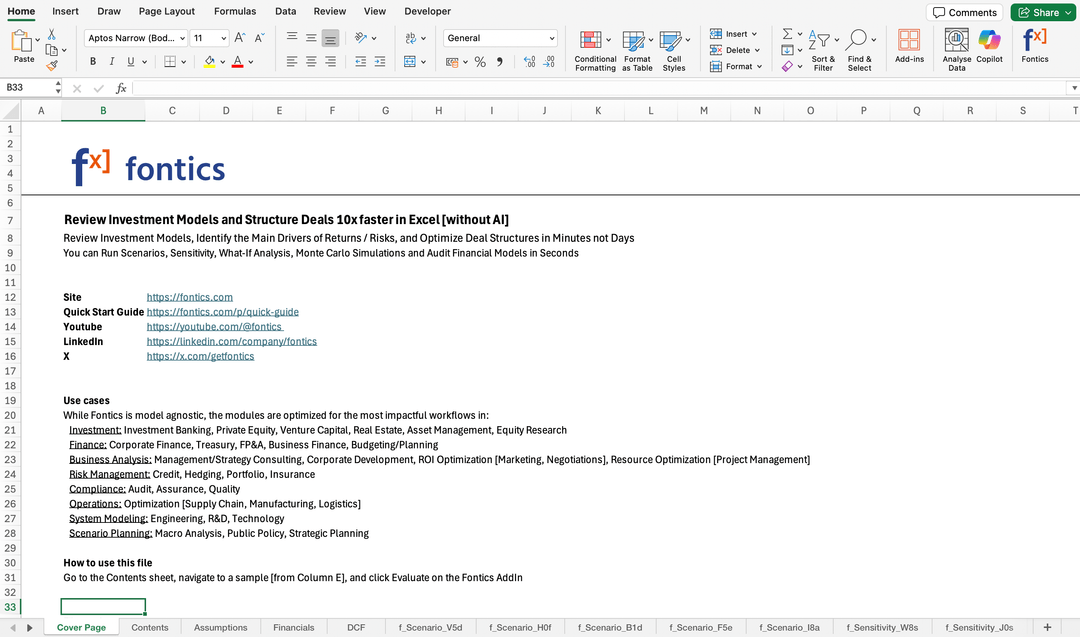Click the Analyse Data icon
The height and width of the screenshot is (637, 1080).
click(957, 40)
